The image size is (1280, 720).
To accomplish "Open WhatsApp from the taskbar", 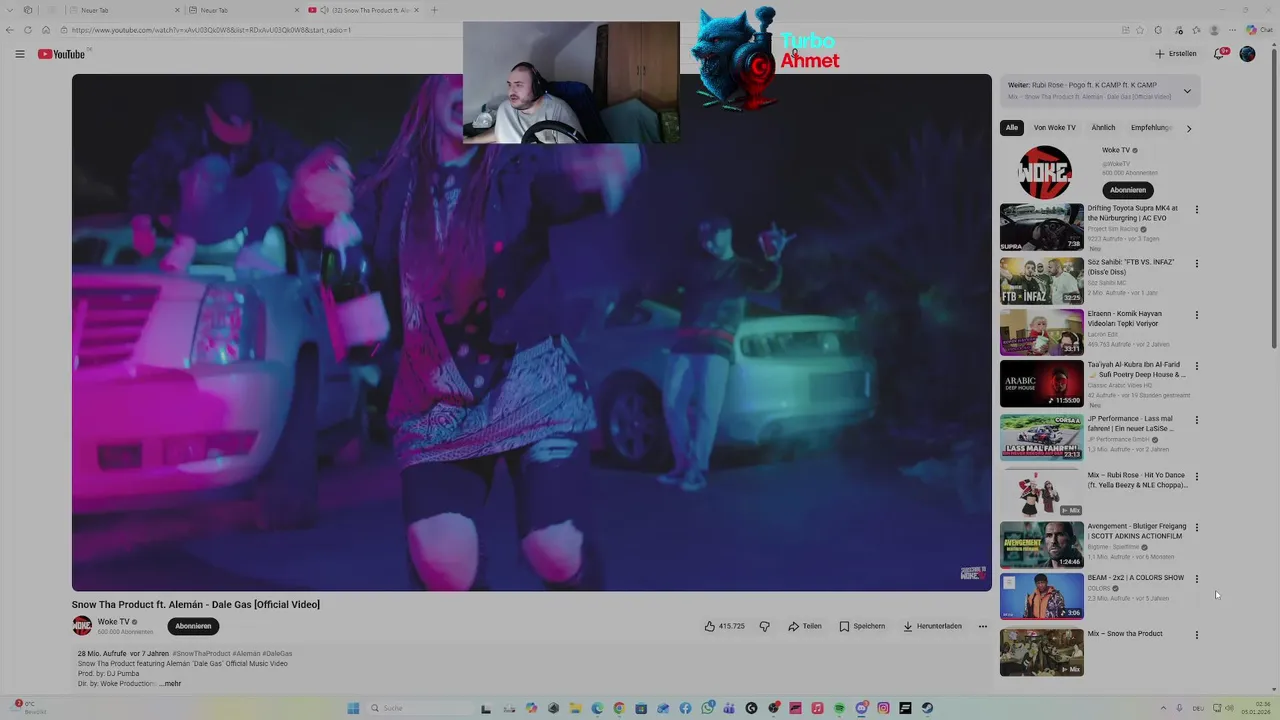I will click(707, 708).
